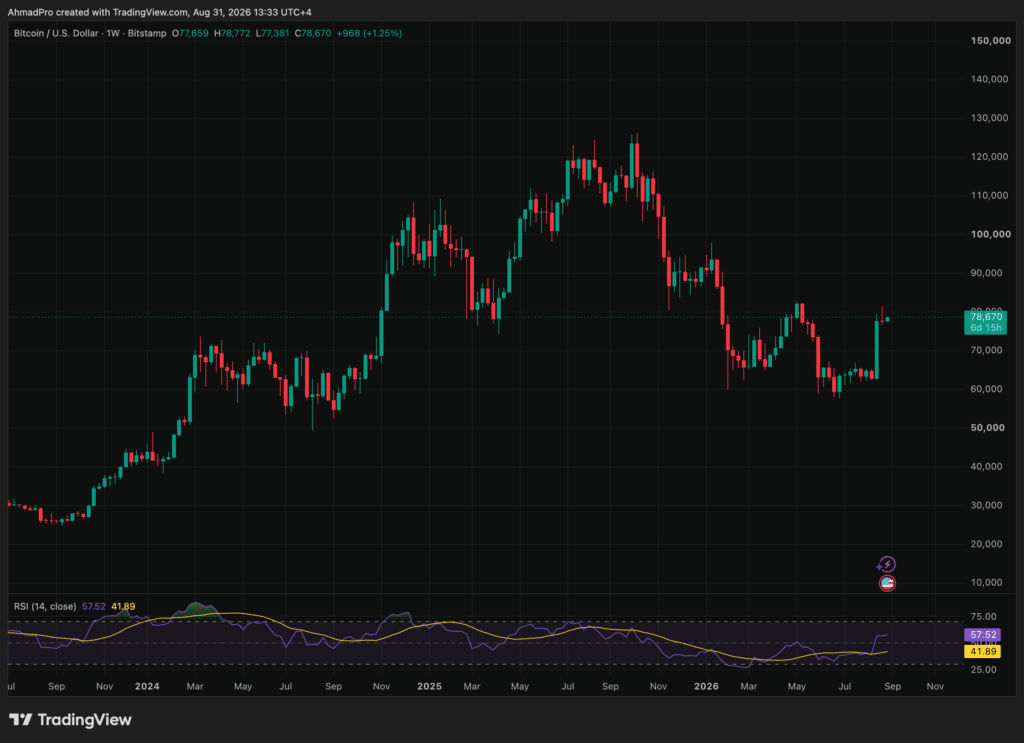Click the US flag economic event icon

pos(887,583)
